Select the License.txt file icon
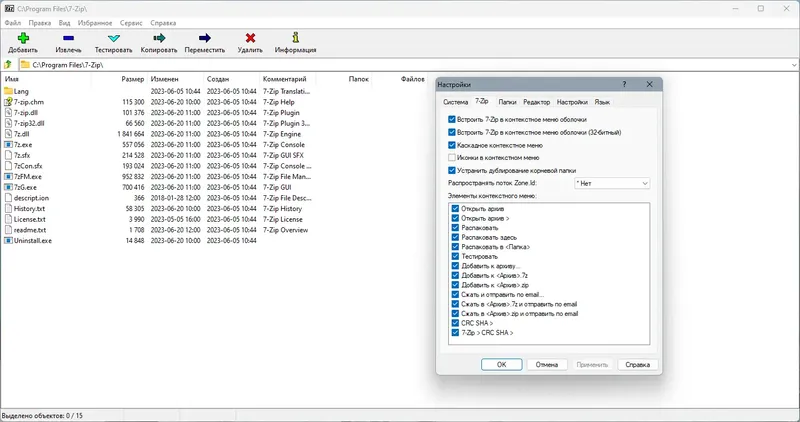 pyautogui.click(x=8, y=219)
